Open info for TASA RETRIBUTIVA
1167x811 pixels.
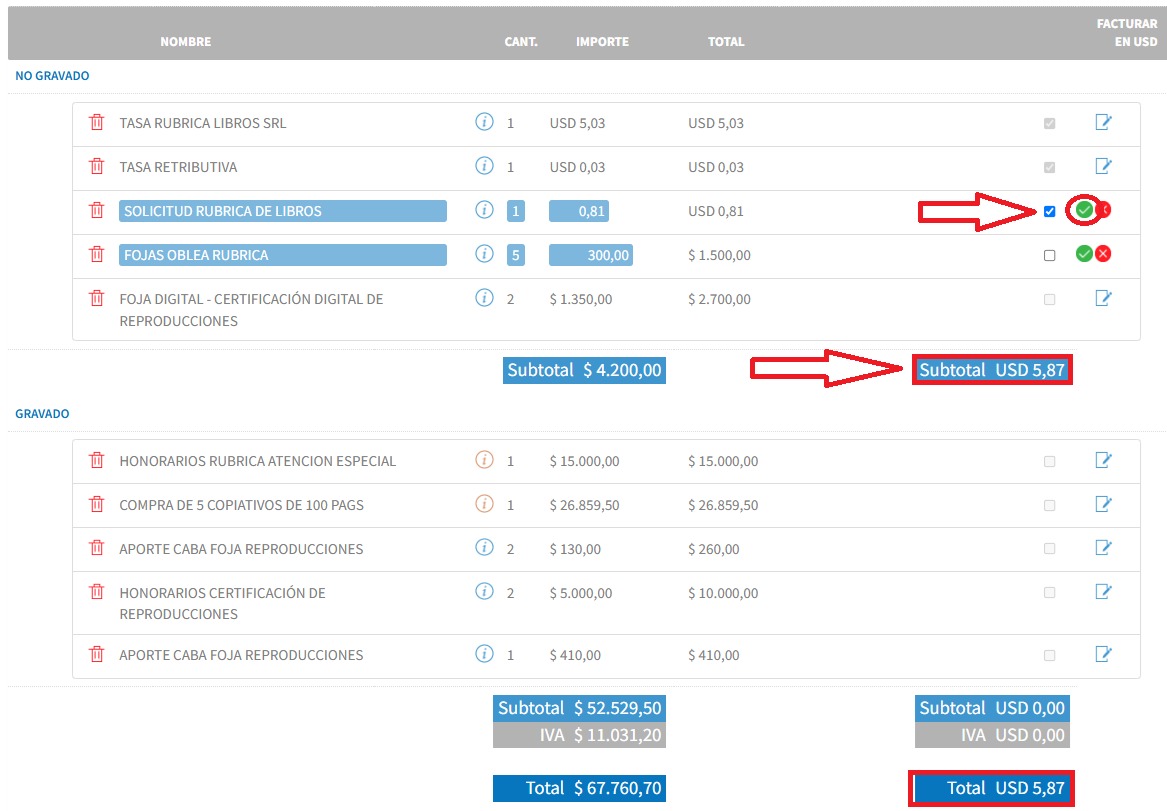[x=484, y=165]
